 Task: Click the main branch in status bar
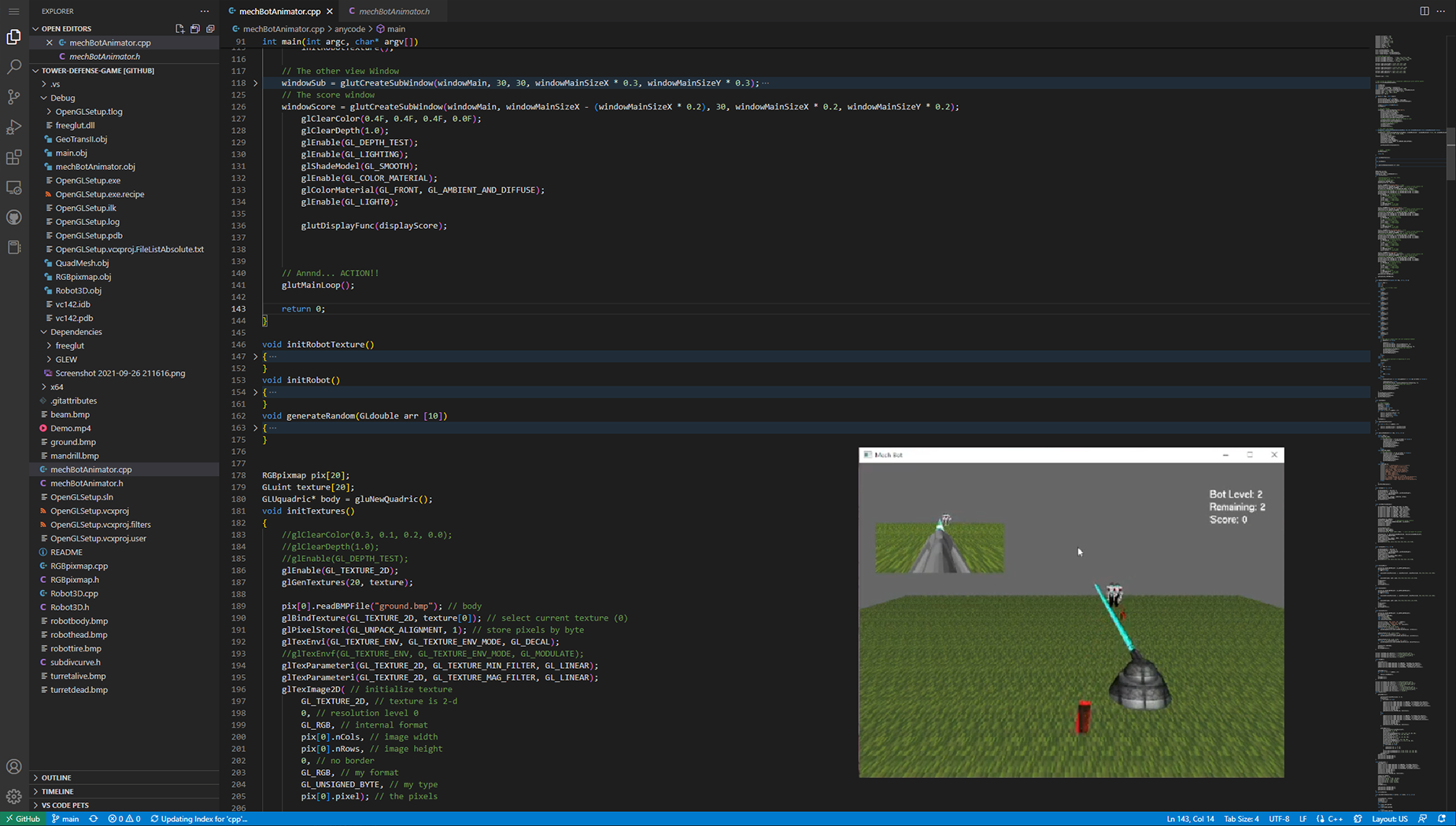[x=66, y=819]
